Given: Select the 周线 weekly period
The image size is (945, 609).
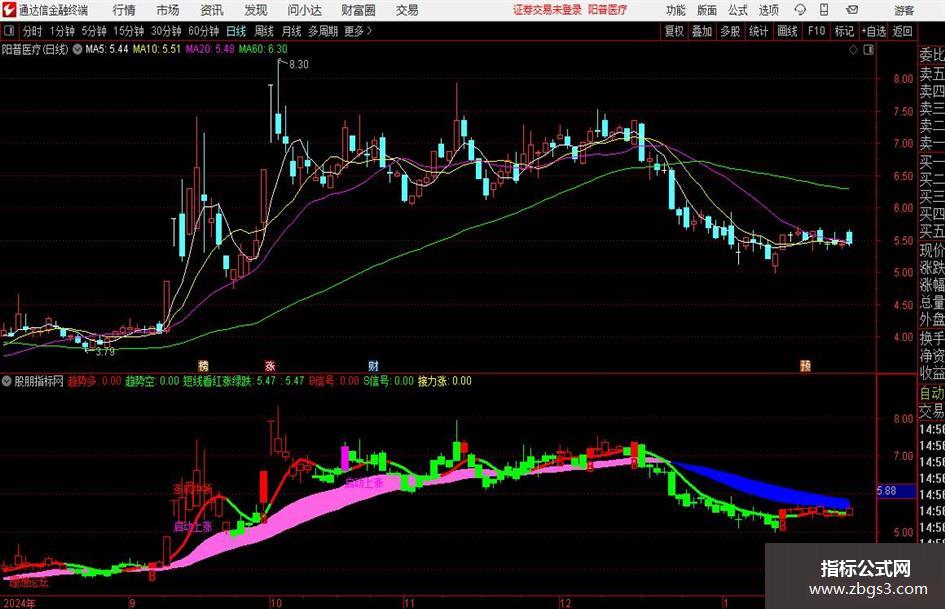Looking at the screenshot, I should tap(264, 31).
